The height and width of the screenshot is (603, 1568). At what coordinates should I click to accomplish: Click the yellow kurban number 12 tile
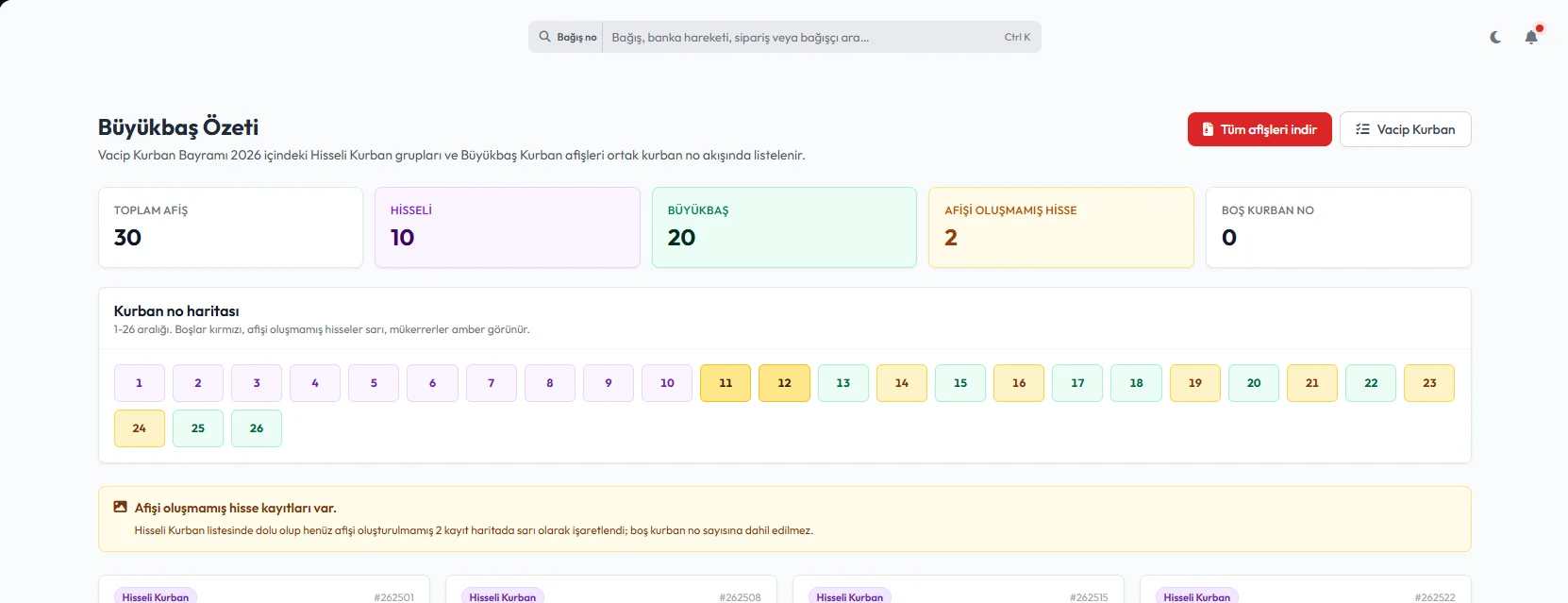(x=784, y=383)
